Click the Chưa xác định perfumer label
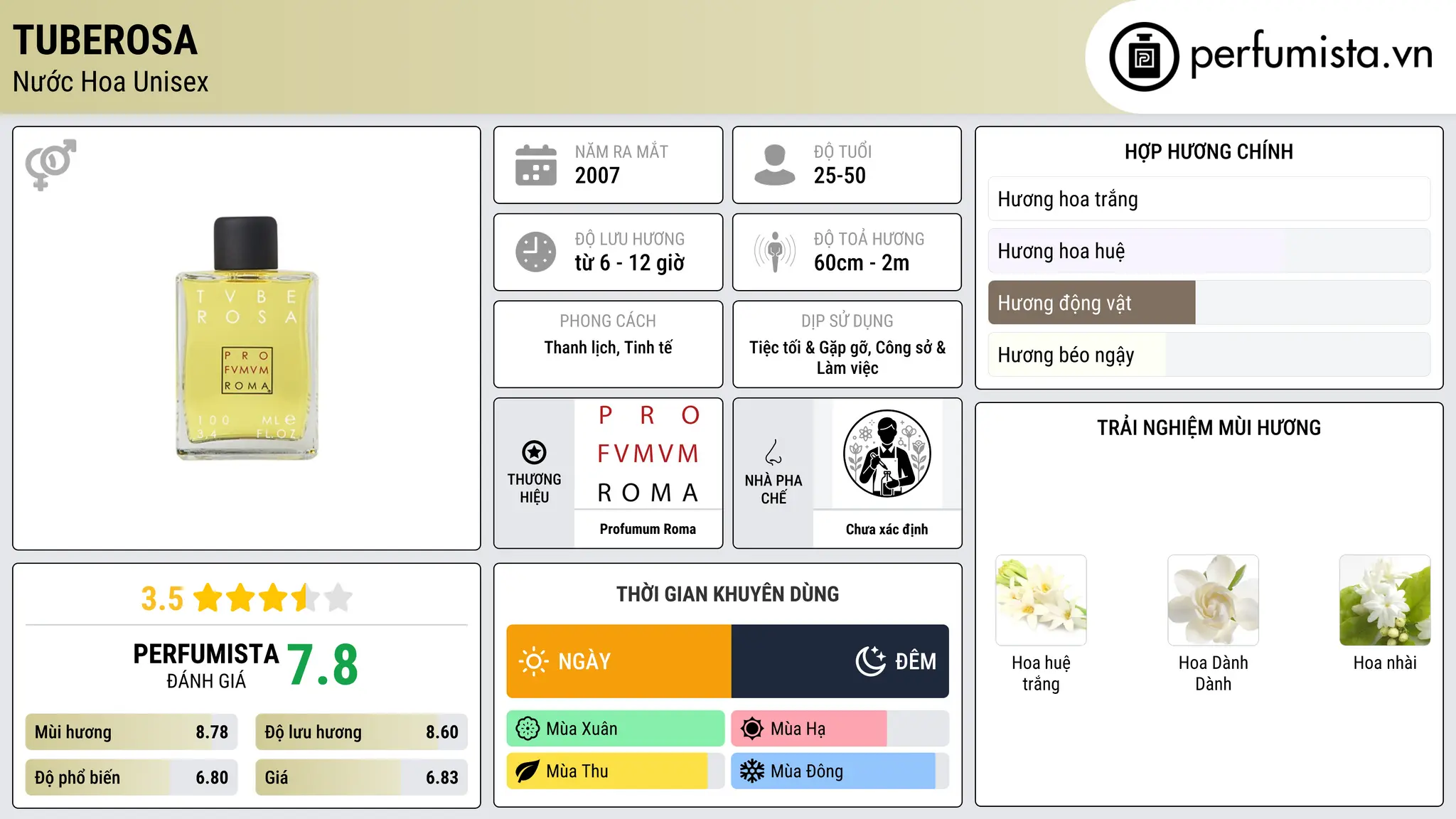 tap(887, 529)
